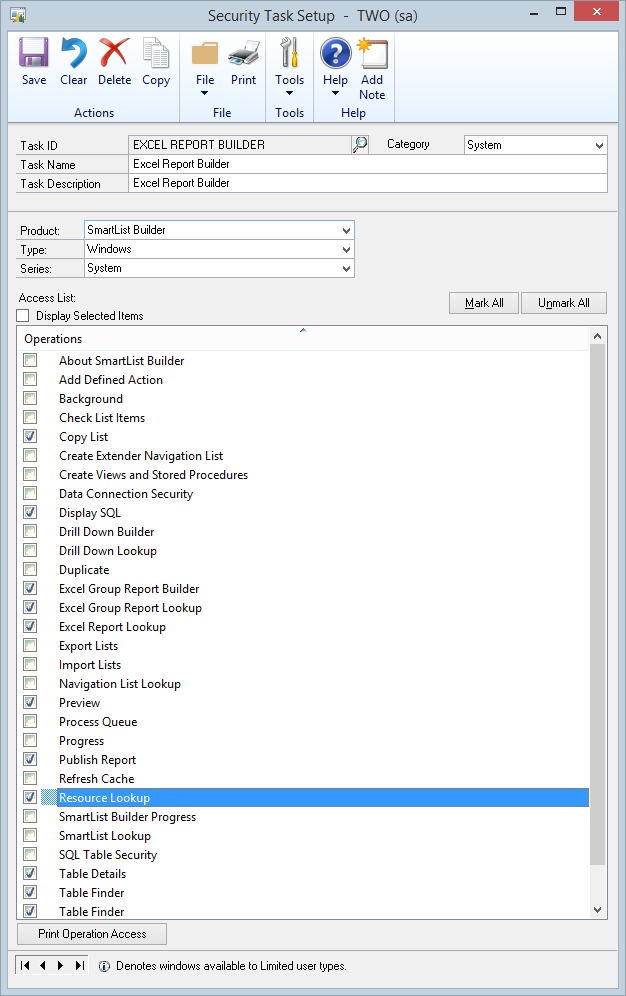The image size is (626, 996).
Task: Check the Drill Down Builder checkbox
Action: [30, 531]
